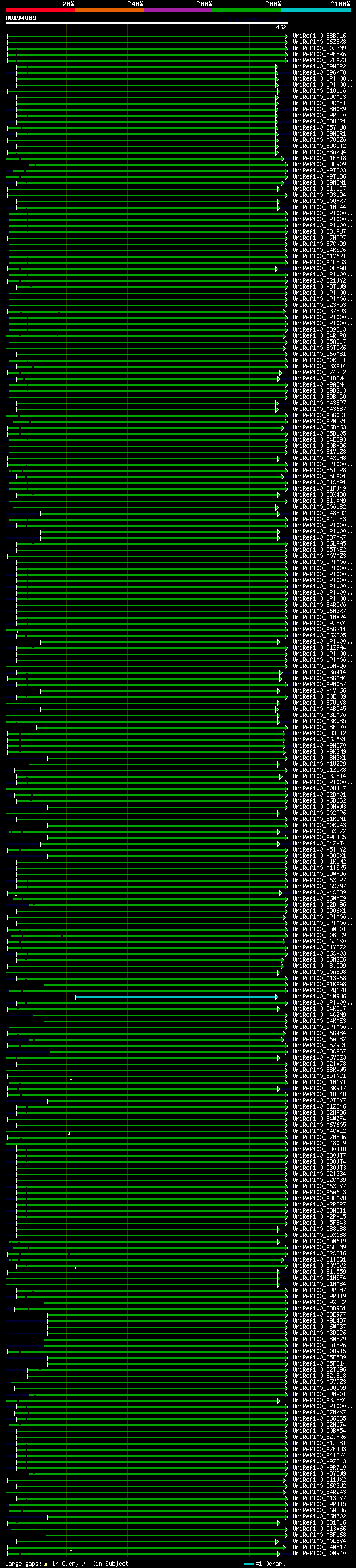This screenshot has height=1568, width=356.
Task: Click the AU194089 query sequence label
Action: coord(21,18)
